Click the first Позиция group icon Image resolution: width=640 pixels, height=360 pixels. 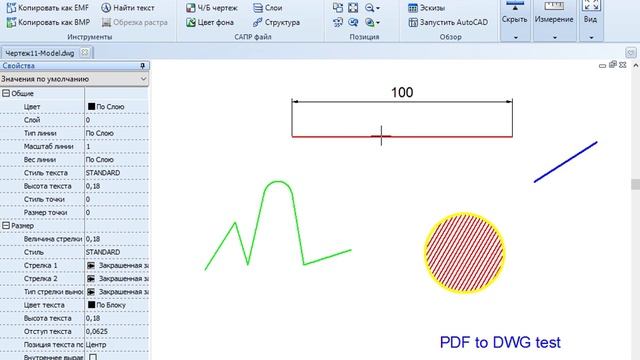click(x=338, y=8)
